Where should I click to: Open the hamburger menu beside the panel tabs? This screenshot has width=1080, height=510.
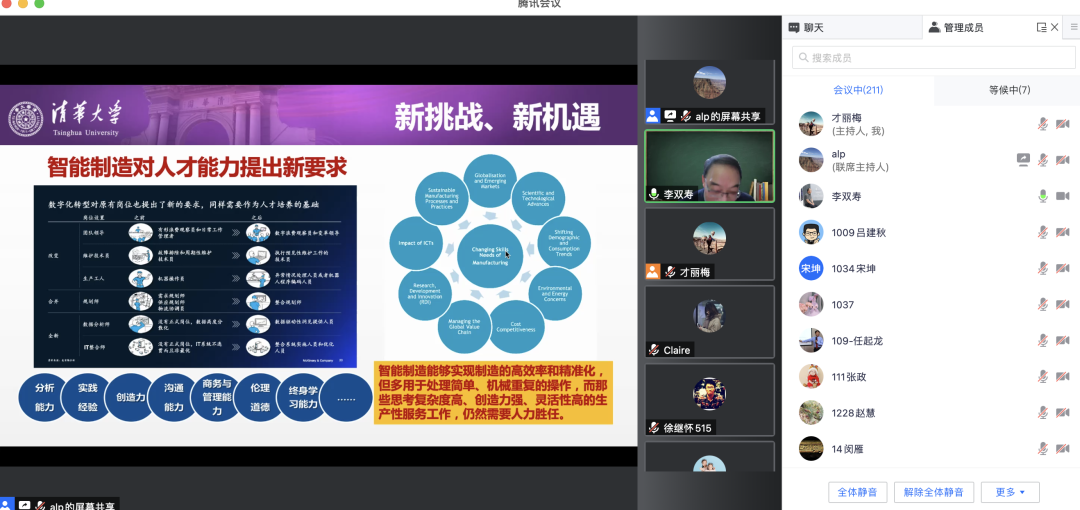(x=1074, y=28)
